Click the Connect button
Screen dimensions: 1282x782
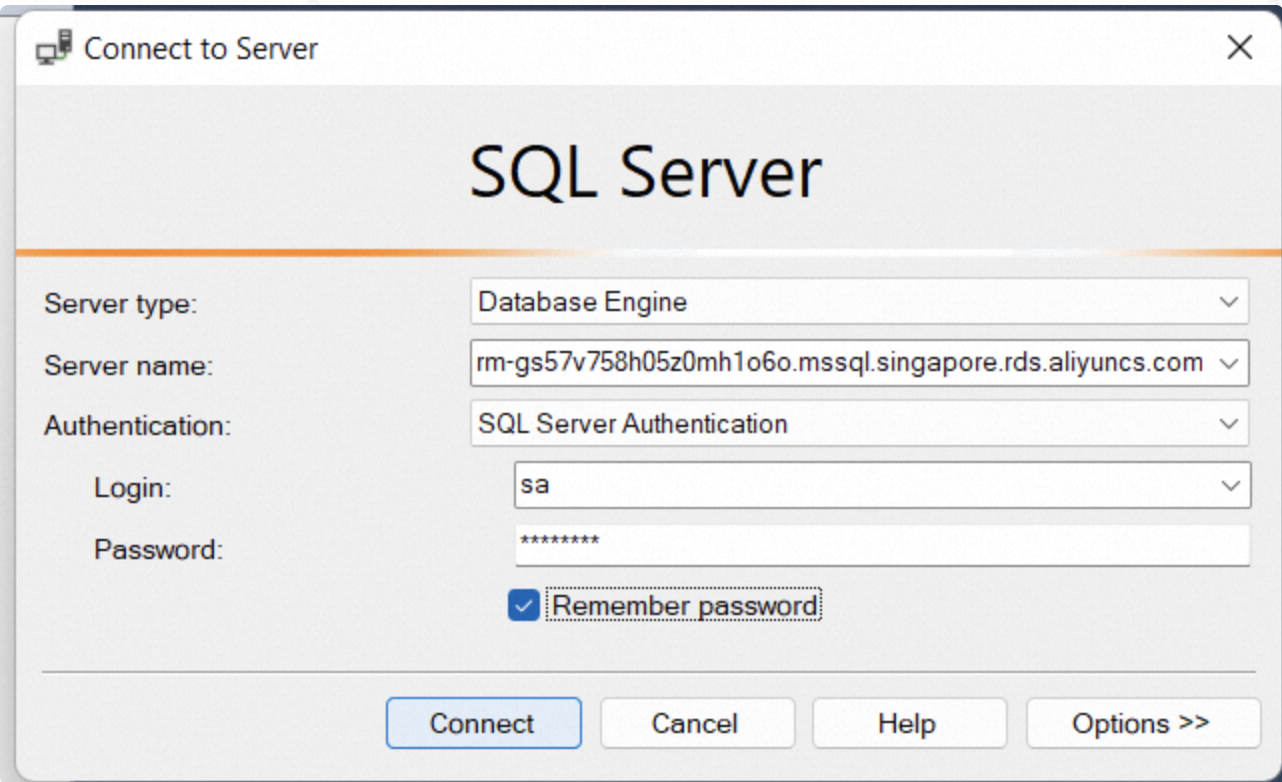tap(483, 723)
